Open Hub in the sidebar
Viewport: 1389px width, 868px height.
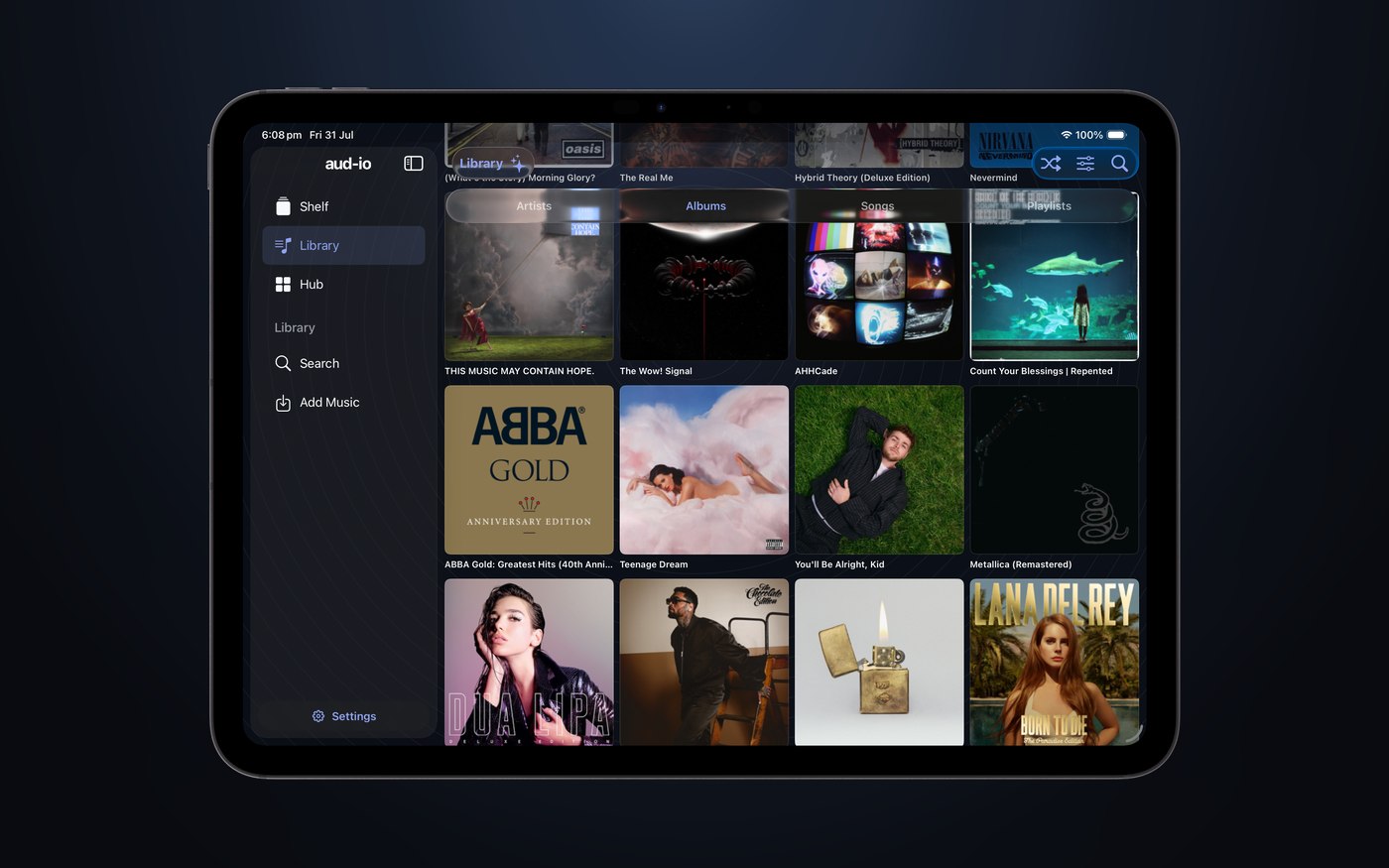coord(343,285)
